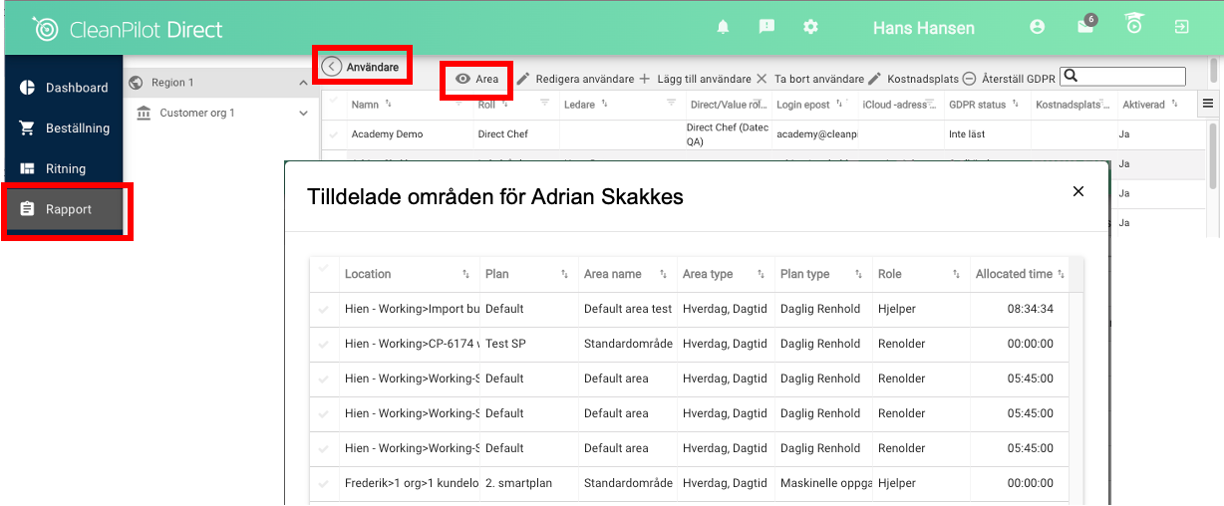Tick the Test SP row checkbox

tap(323, 344)
